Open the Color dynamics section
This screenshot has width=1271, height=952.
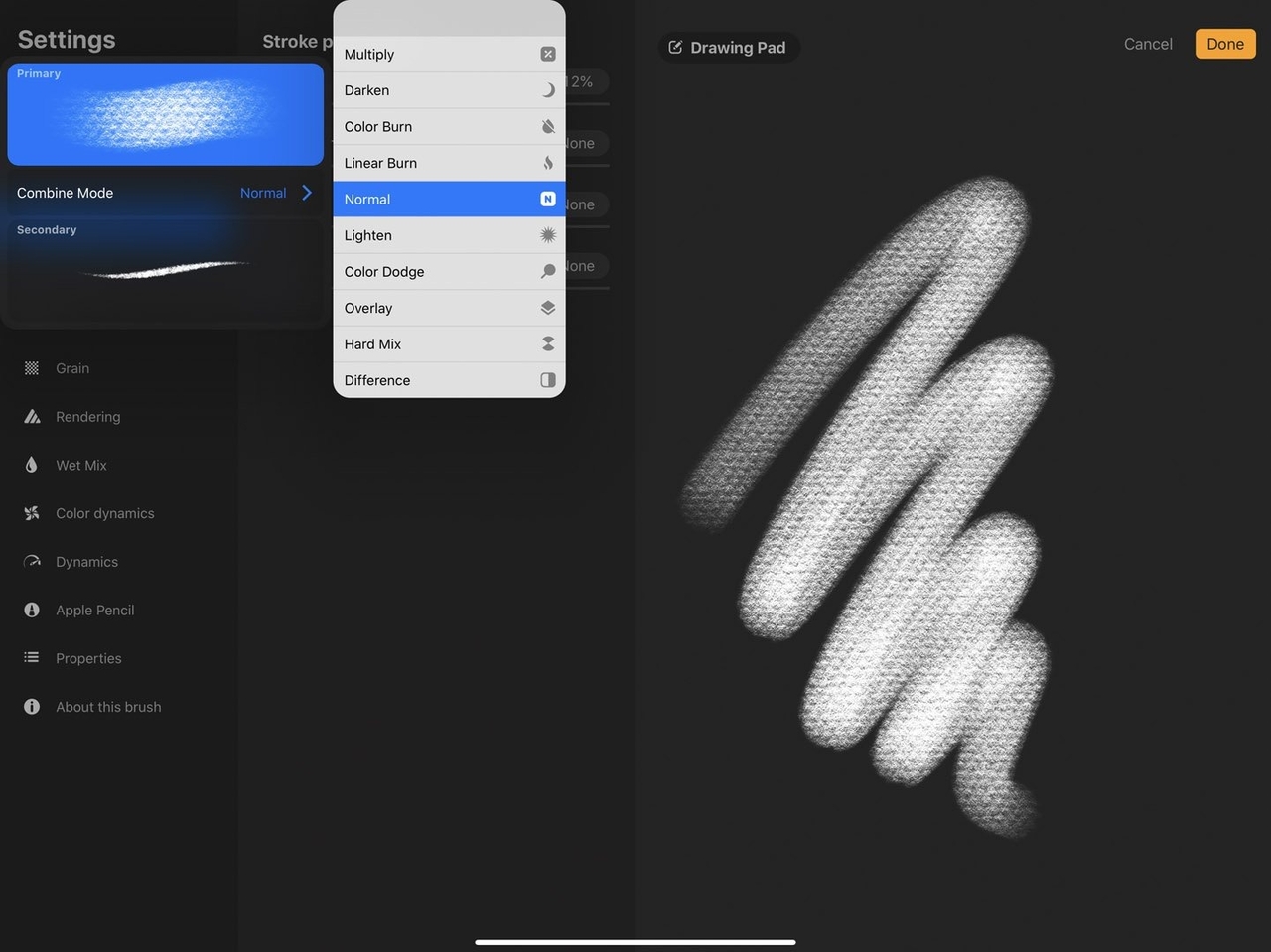coord(104,513)
